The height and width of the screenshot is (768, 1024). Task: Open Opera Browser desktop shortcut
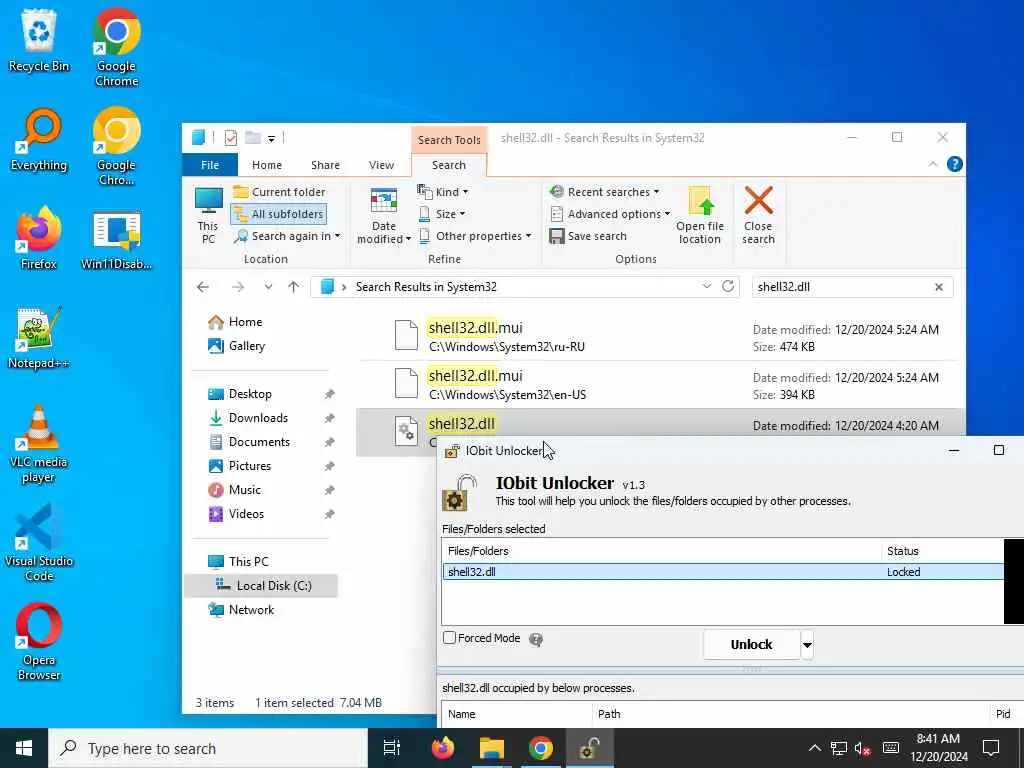39,643
